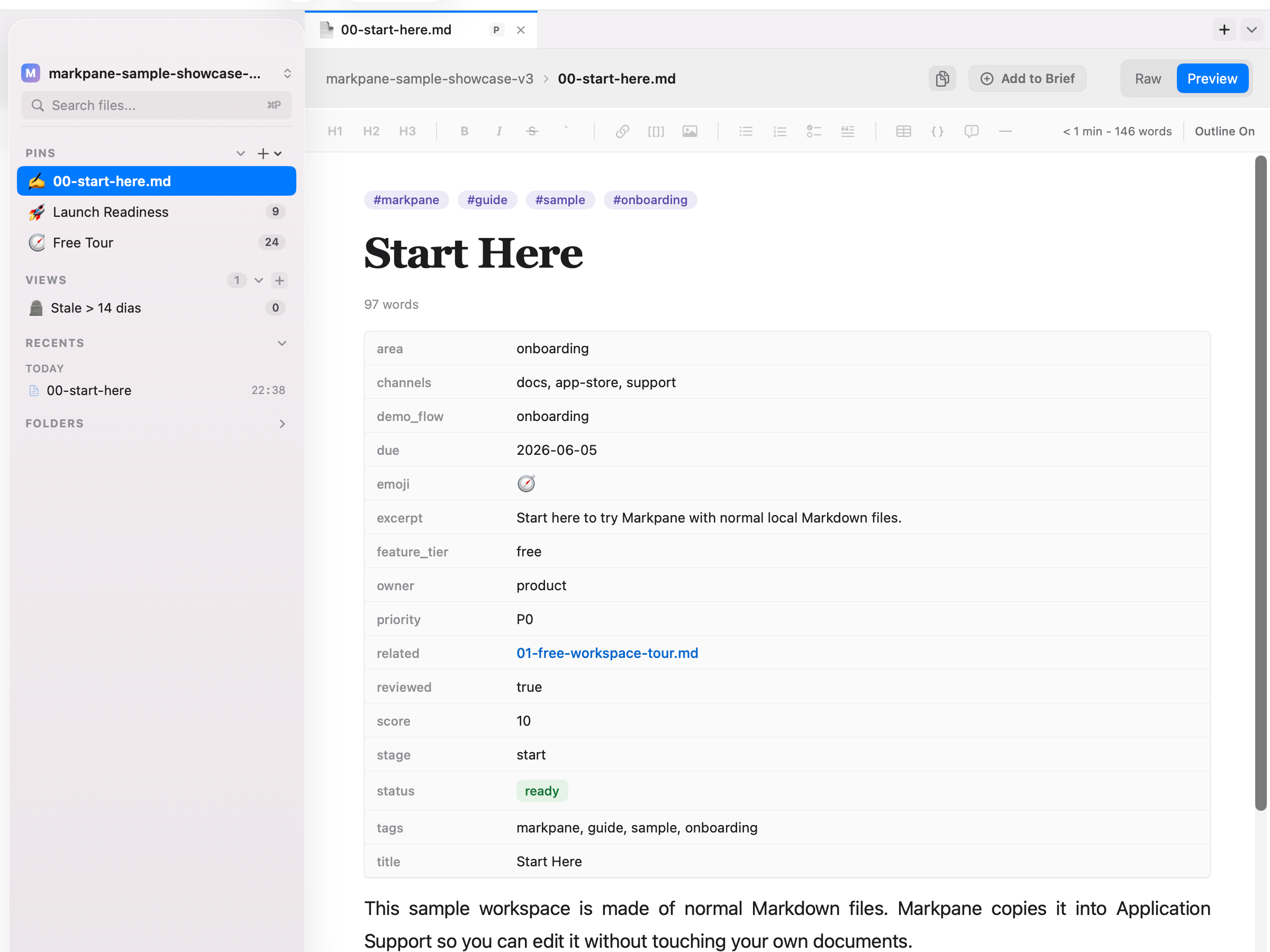Click the due value 2026-06-05
Viewport: 1270px width, 952px height.
click(x=556, y=450)
